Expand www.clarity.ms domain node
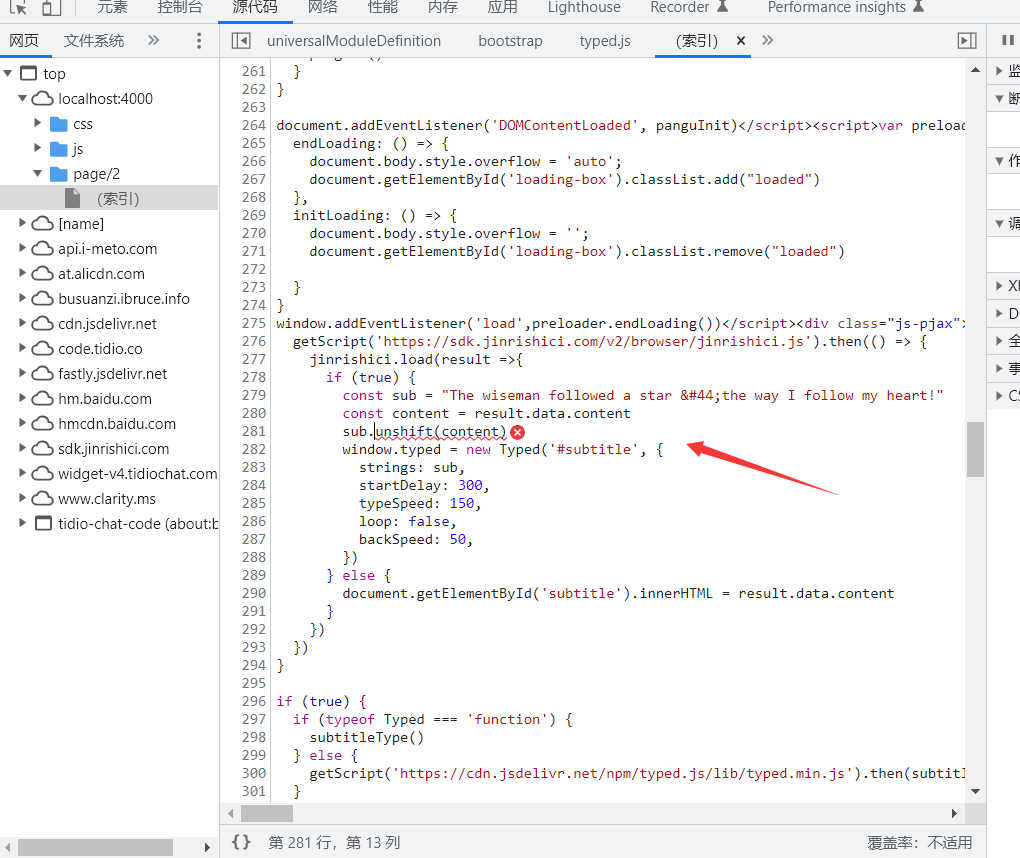The image size is (1020, 858). 23,498
